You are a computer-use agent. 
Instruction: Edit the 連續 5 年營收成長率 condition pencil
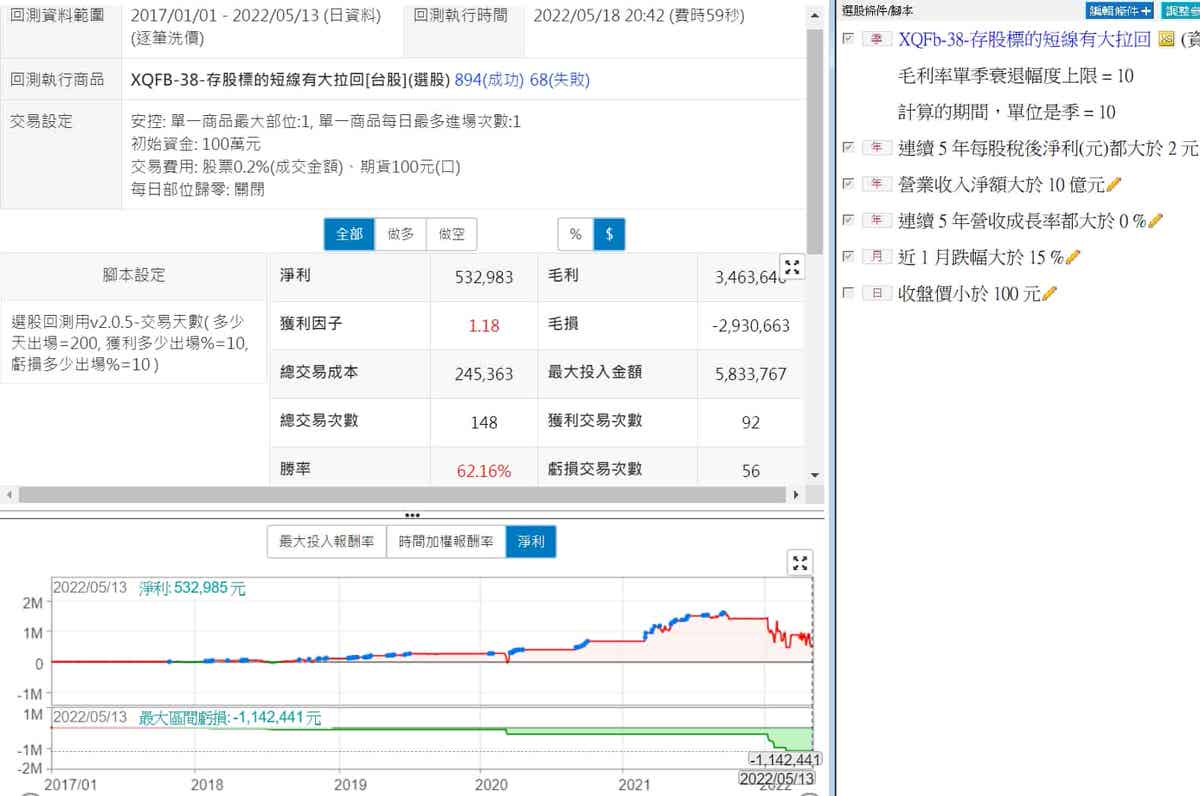click(x=1156, y=221)
